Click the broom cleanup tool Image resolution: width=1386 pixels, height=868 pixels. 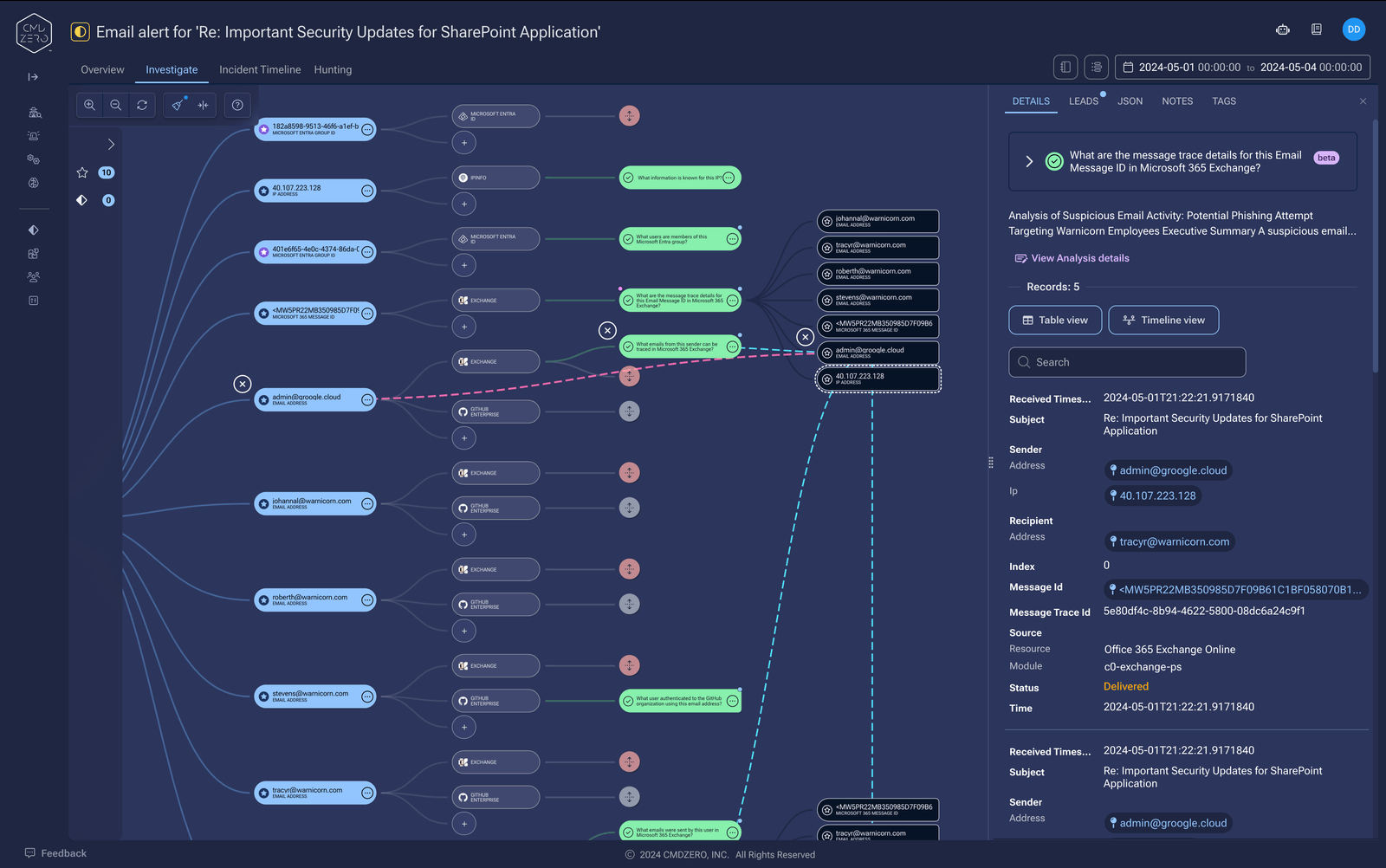point(178,105)
